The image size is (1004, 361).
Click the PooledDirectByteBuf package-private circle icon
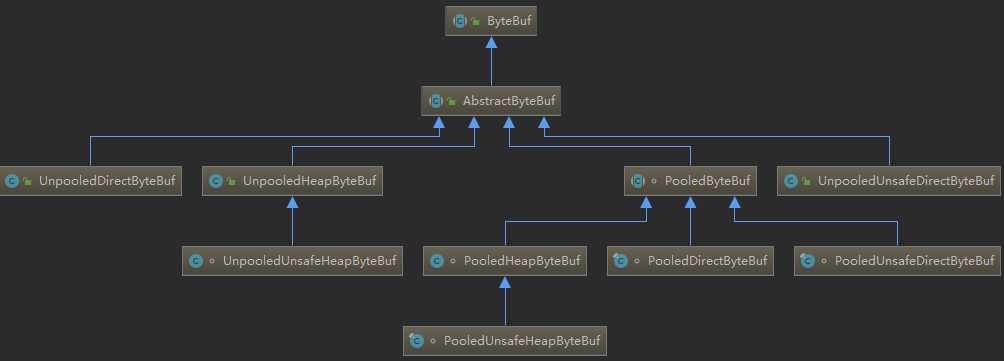pyautogui.click(x=636, y=262)
